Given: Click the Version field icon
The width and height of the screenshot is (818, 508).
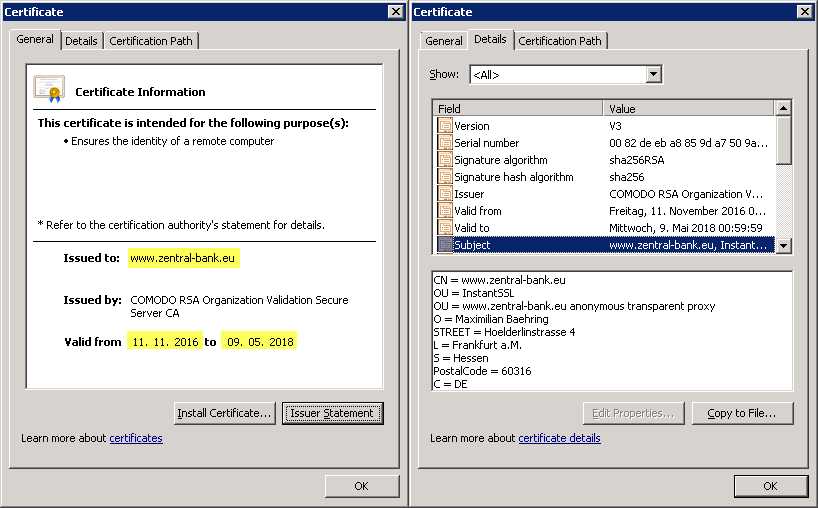Looking at the screenshot, I should 445,126.
